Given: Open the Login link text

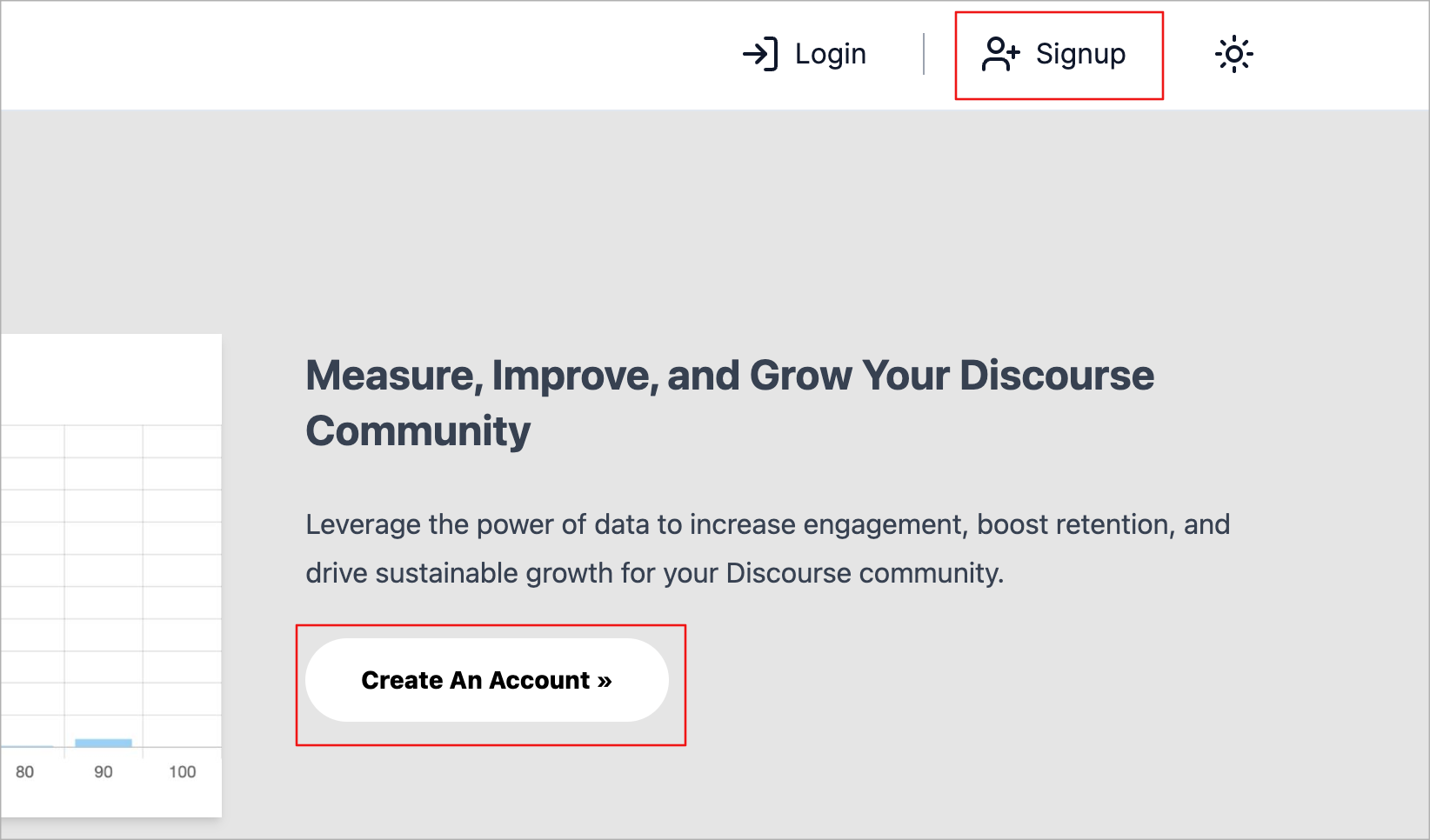Looking at the screenshot, I should pos(830,54).
